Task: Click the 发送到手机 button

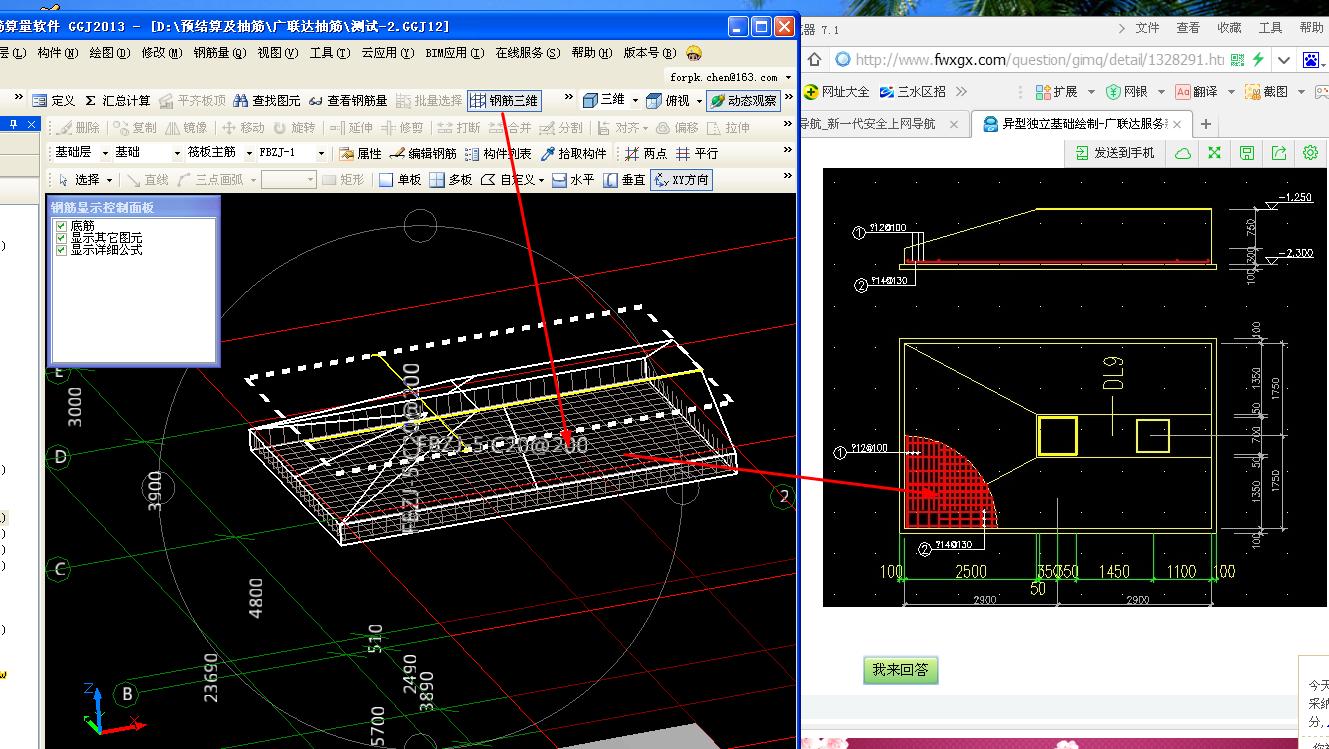Action: pyautogui.click(x=1115, y=153)
